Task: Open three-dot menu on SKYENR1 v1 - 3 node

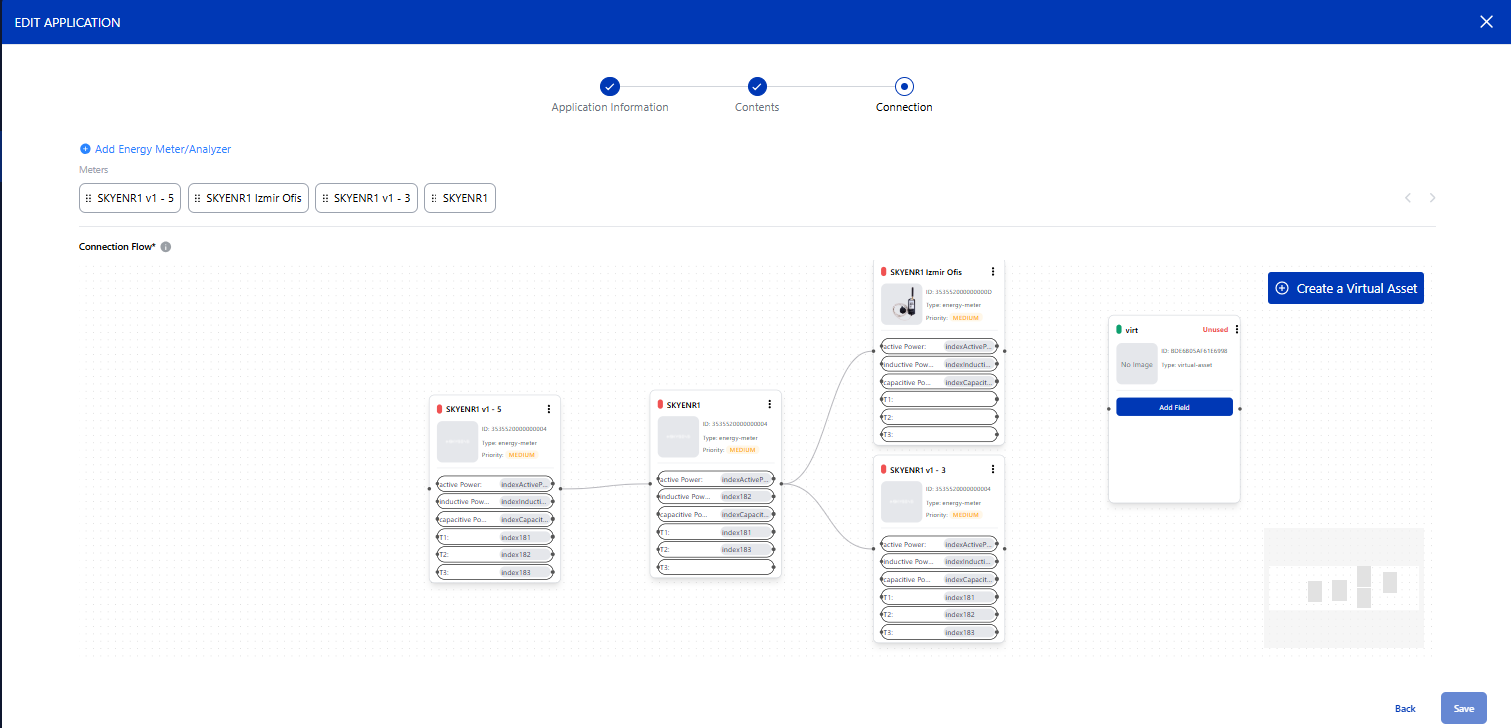Action: (x=992, y=469)
